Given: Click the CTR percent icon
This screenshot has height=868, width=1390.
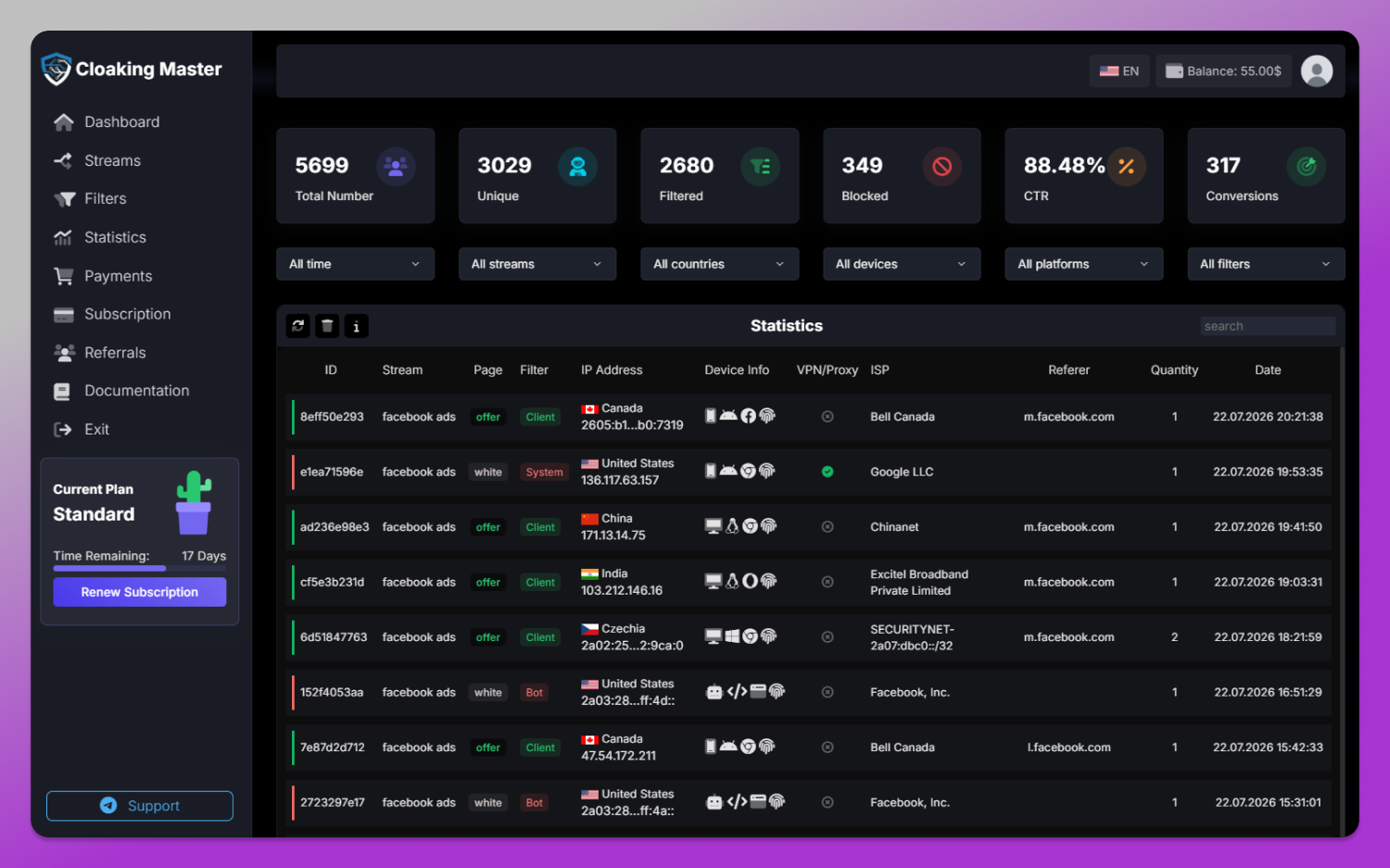Looking at the screenshot, I should click(1126, 167).
